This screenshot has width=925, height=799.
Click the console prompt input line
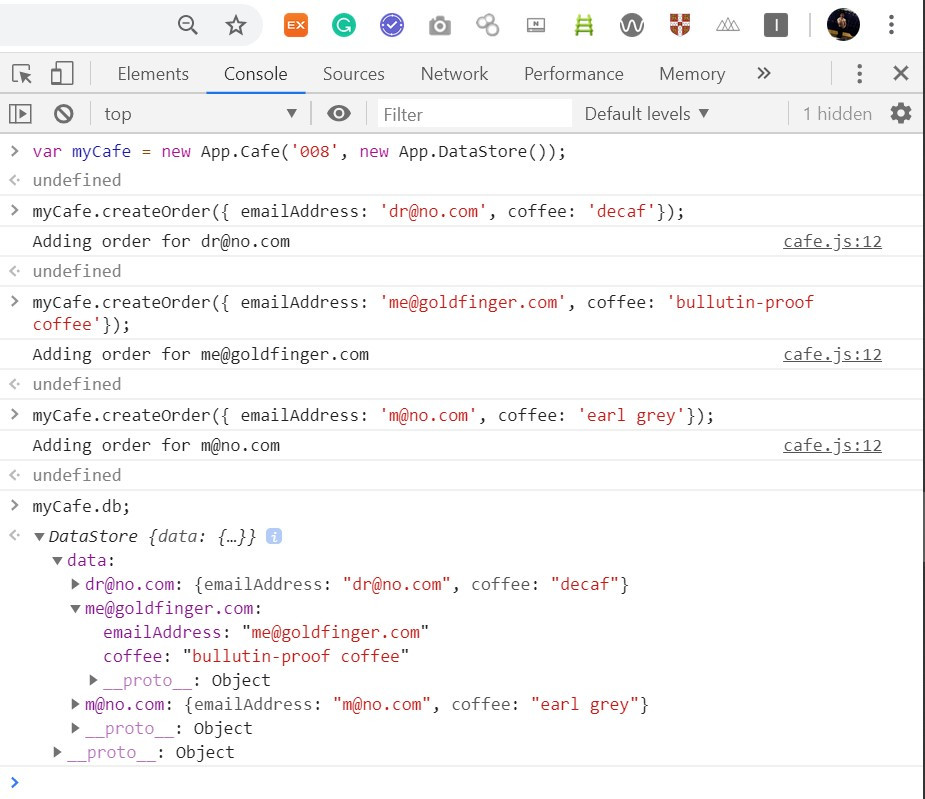tap(472, 782)
